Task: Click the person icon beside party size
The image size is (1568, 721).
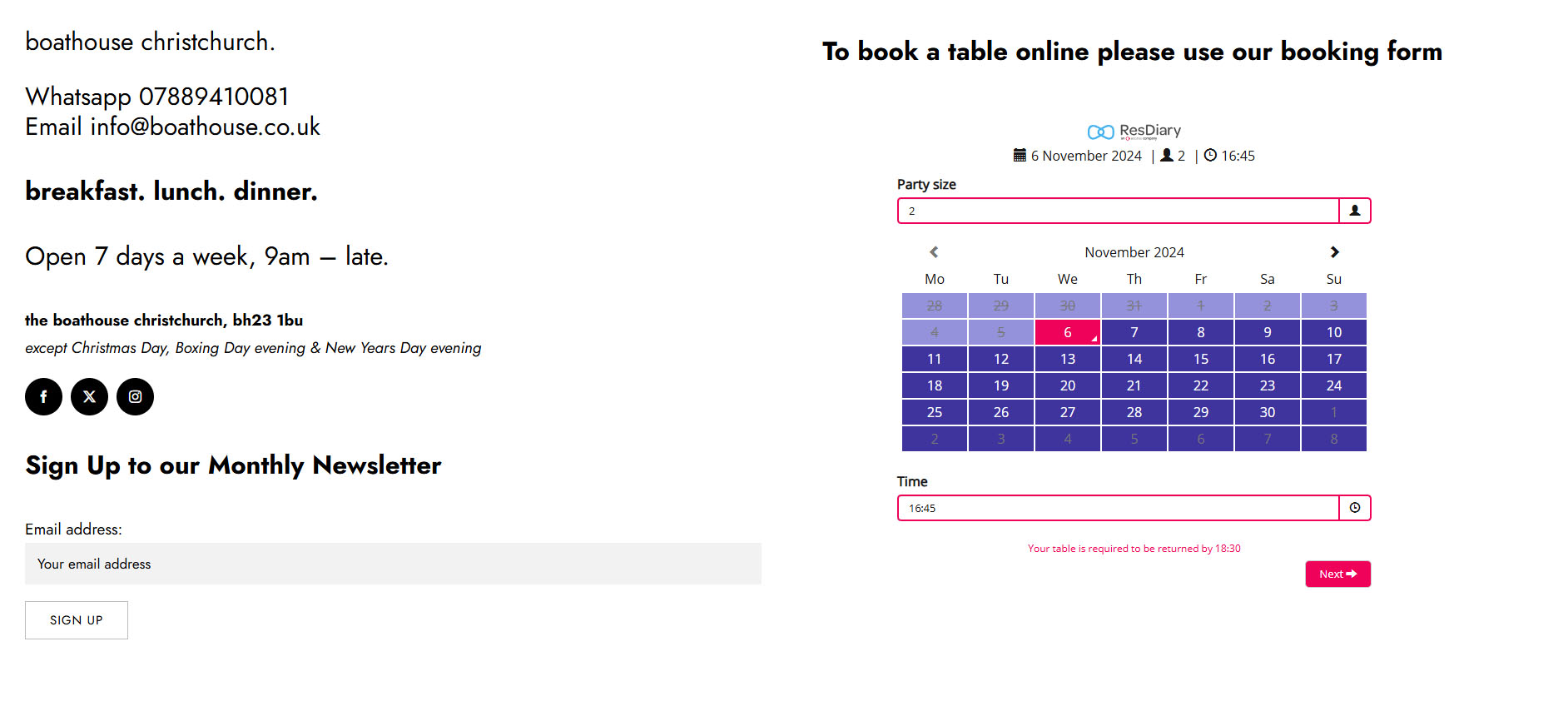Action: (1354, 211)
